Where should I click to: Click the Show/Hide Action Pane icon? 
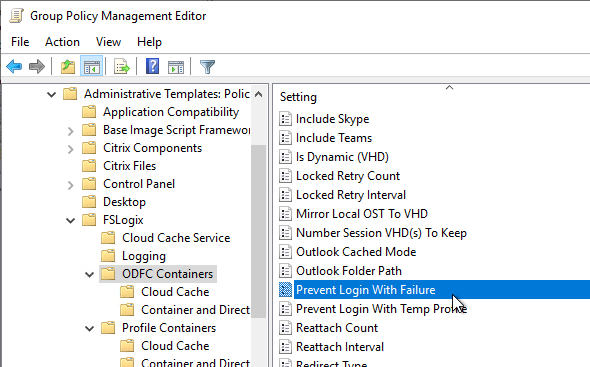point(176,67)
